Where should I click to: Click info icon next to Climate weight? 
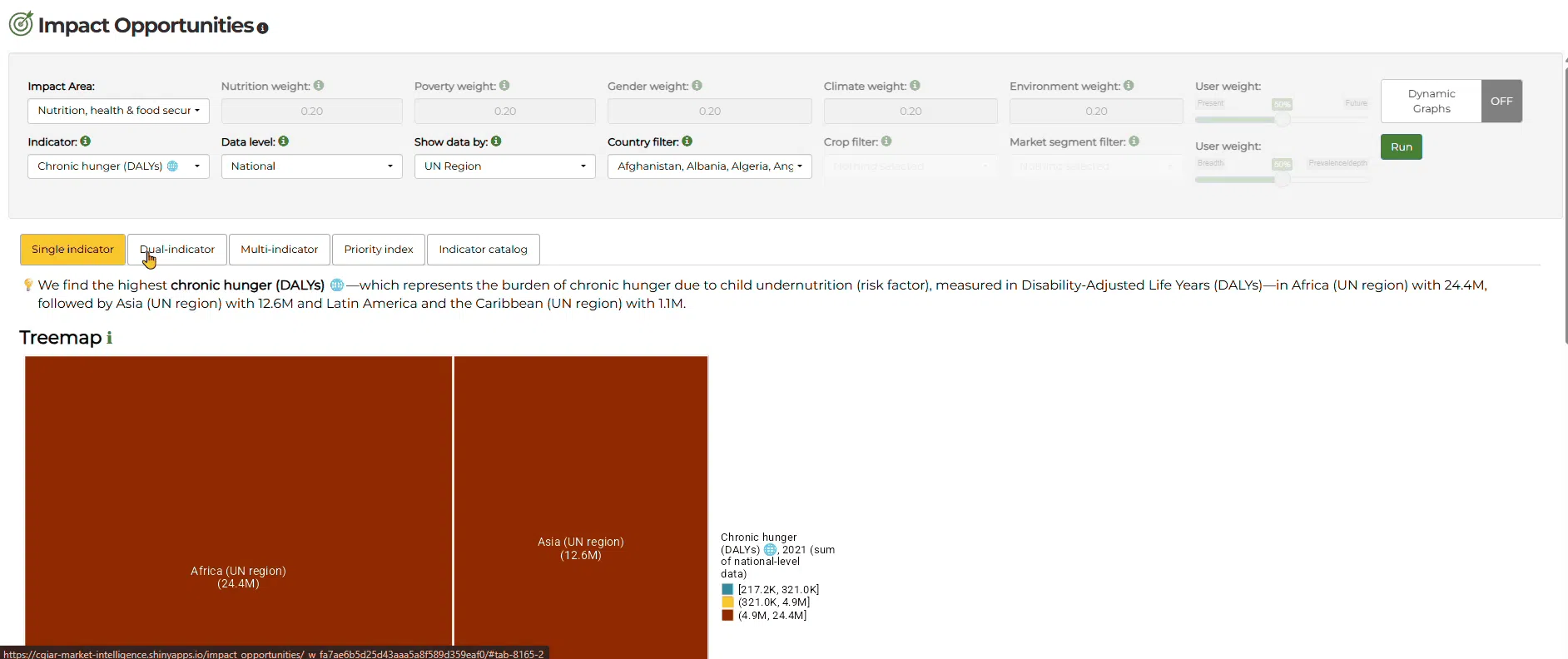click(915, 86)
